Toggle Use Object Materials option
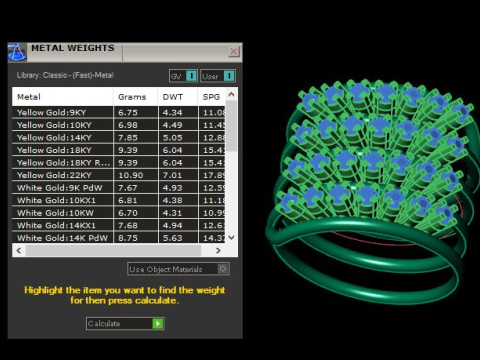 click(178, 269)
